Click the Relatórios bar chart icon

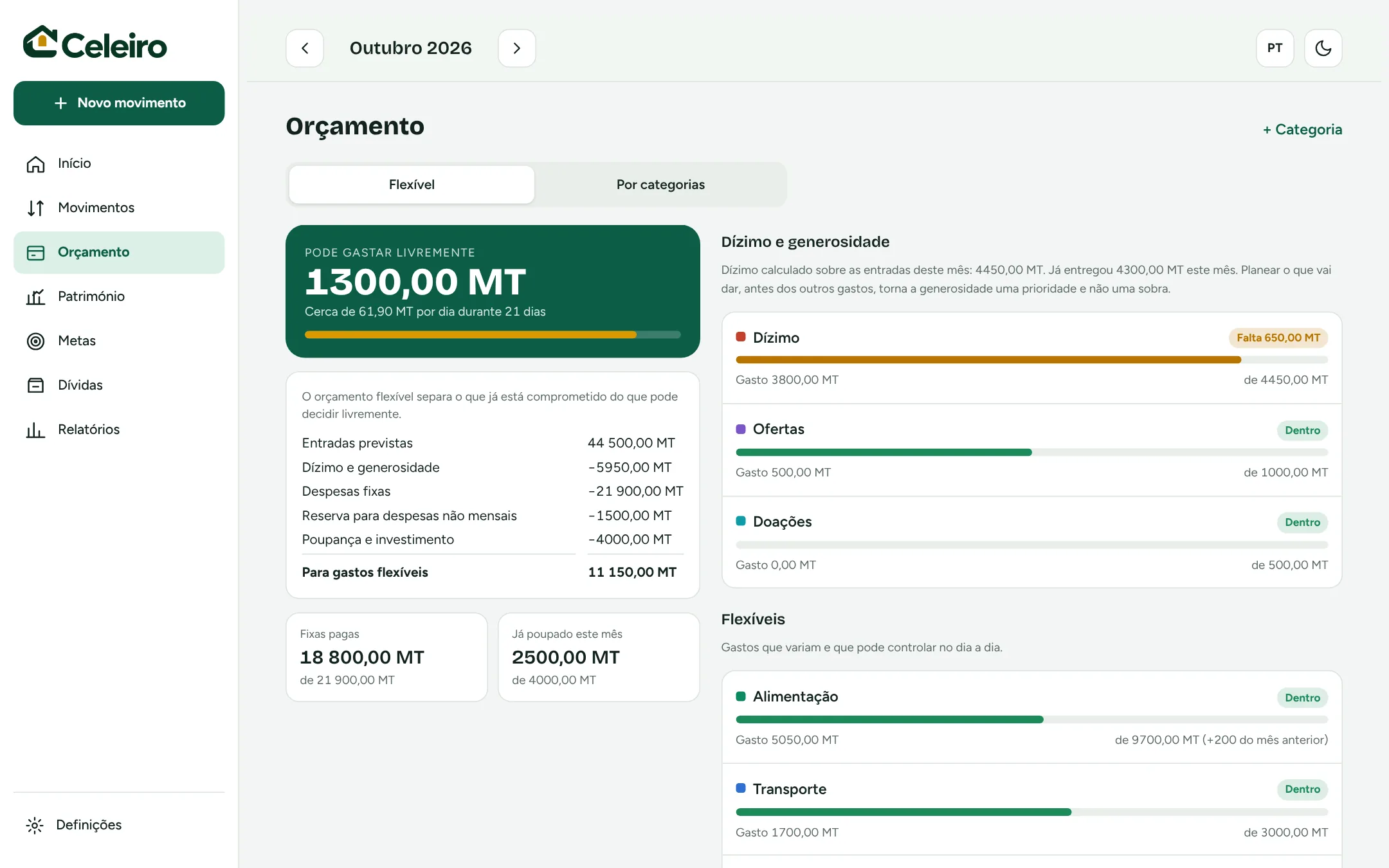pos(35,430)
